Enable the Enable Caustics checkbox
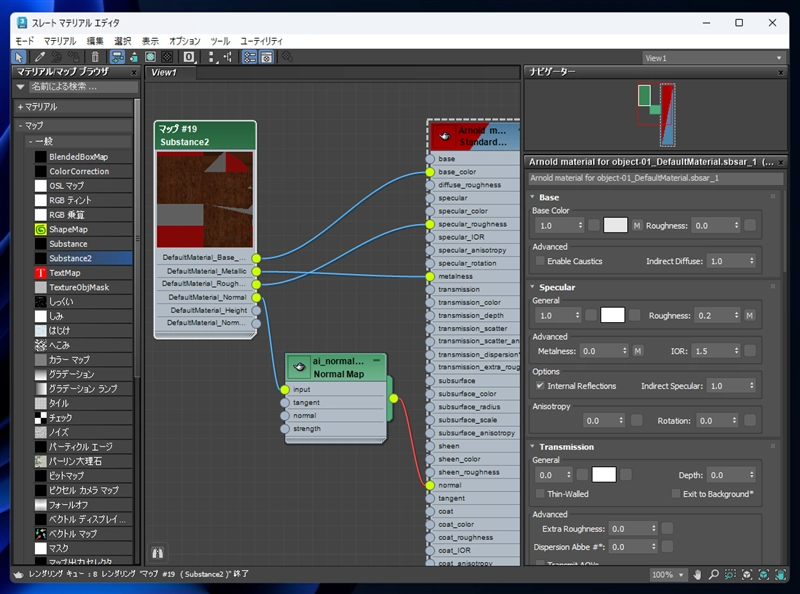Image resolution: width=800 pixels, height=594 pixels. tap(540, 261)
